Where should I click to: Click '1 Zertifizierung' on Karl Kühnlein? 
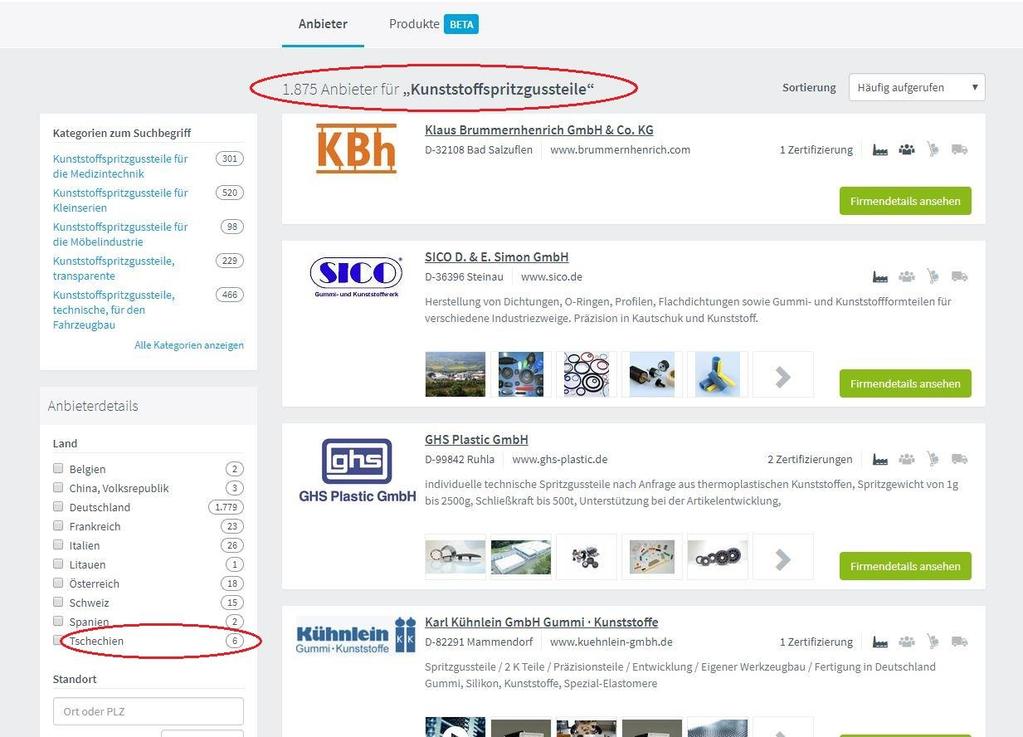(x=816, y=642)
